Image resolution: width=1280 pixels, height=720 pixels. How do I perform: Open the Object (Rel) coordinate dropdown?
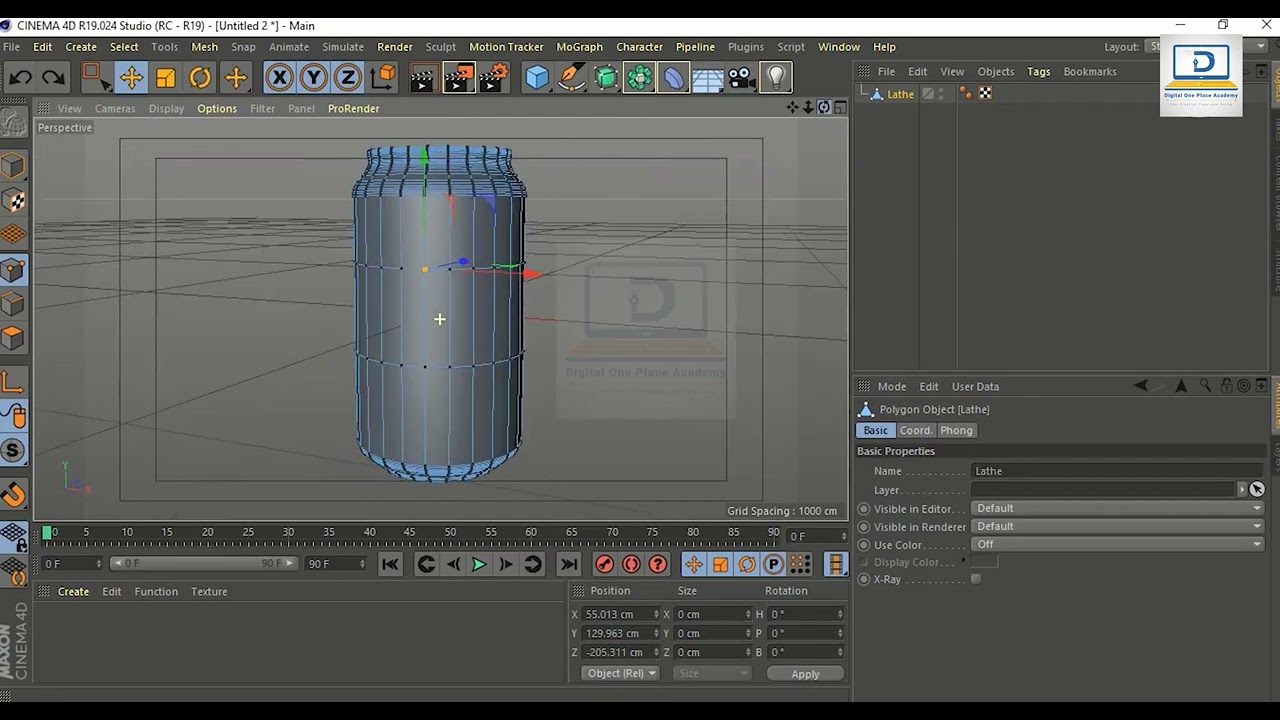[620, 673]
